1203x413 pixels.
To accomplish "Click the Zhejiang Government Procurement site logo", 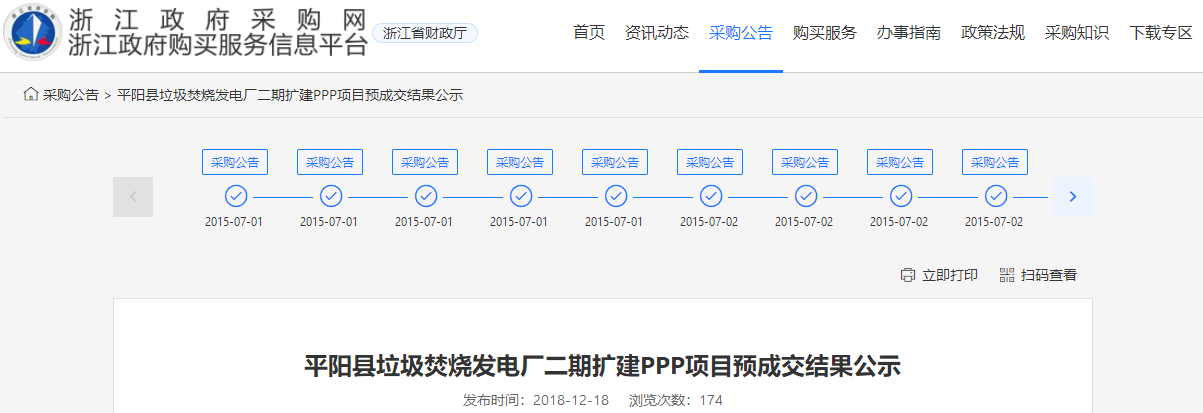I will (x=32, y=32).
